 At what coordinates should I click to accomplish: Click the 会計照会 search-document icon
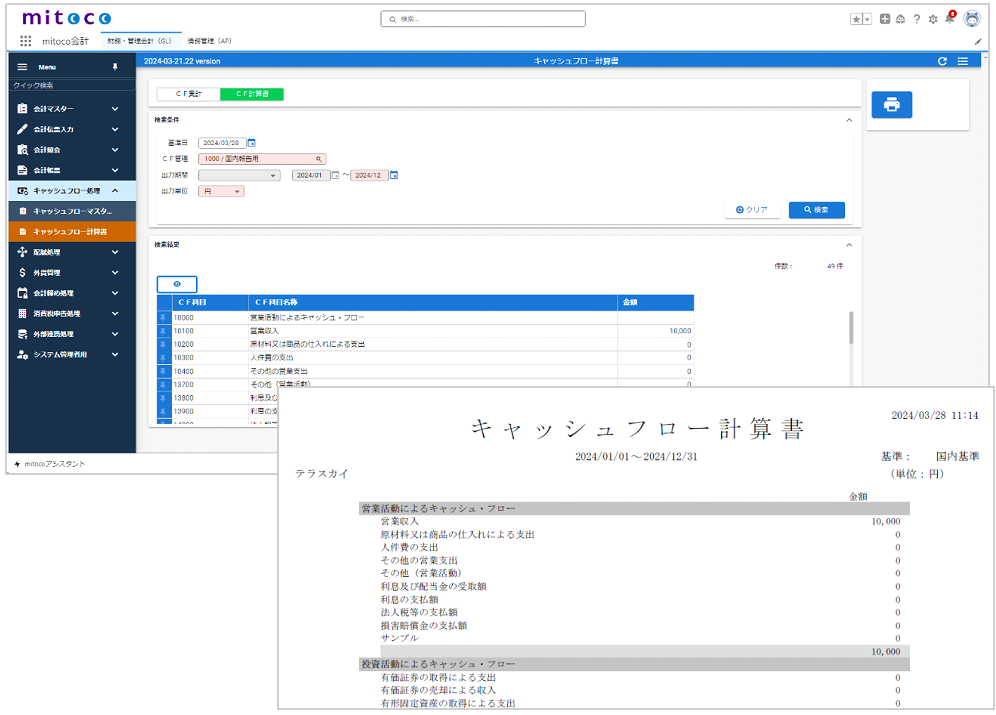[x=22, y=150]
